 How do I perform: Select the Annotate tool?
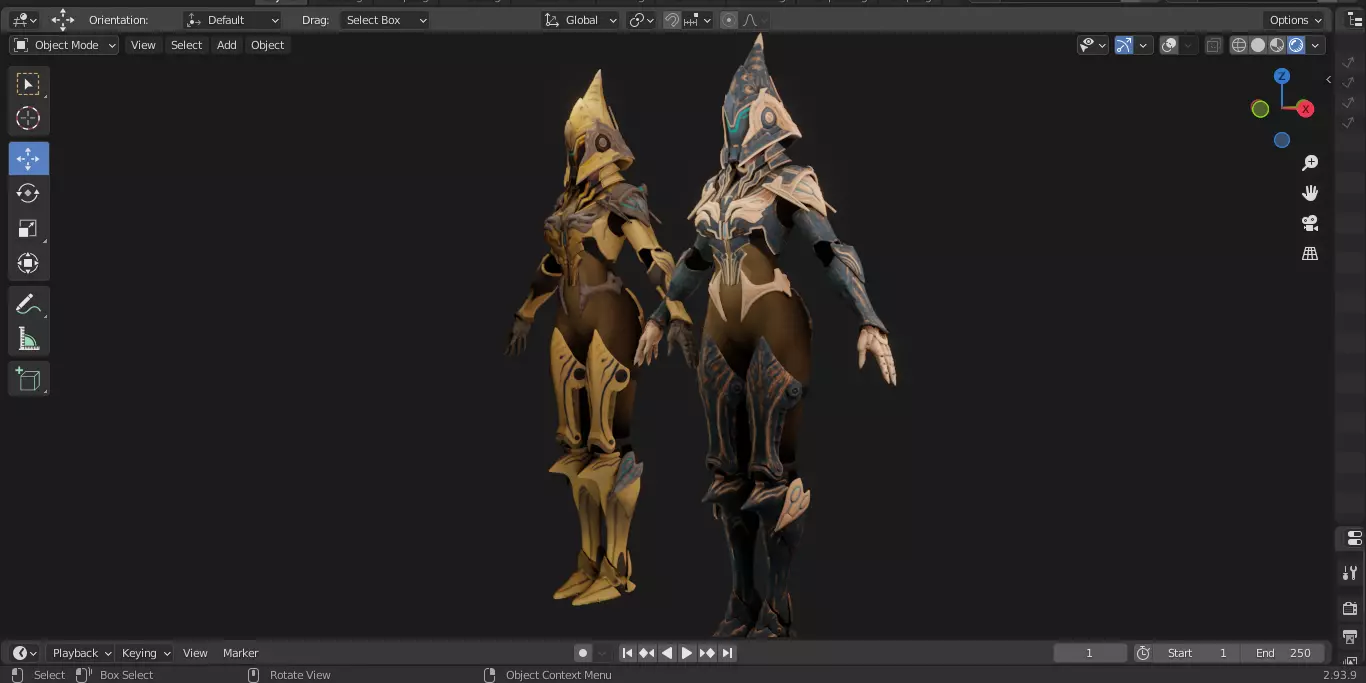[28, 304]
